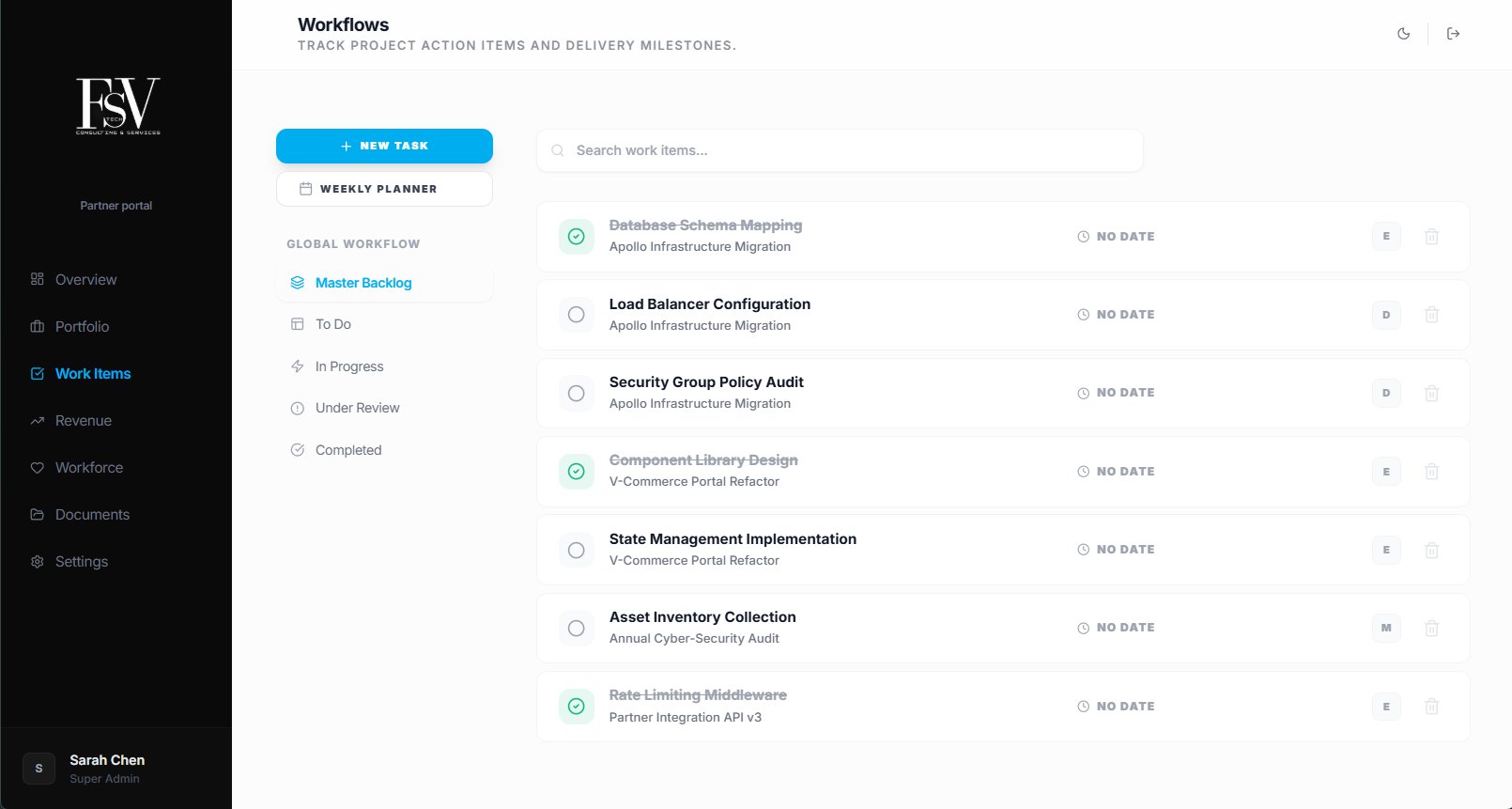The height and width of the screenshot is (809, 1512).
Task: Mark Security Group Policy Audit as complete
Action: [x=577, y=393]
